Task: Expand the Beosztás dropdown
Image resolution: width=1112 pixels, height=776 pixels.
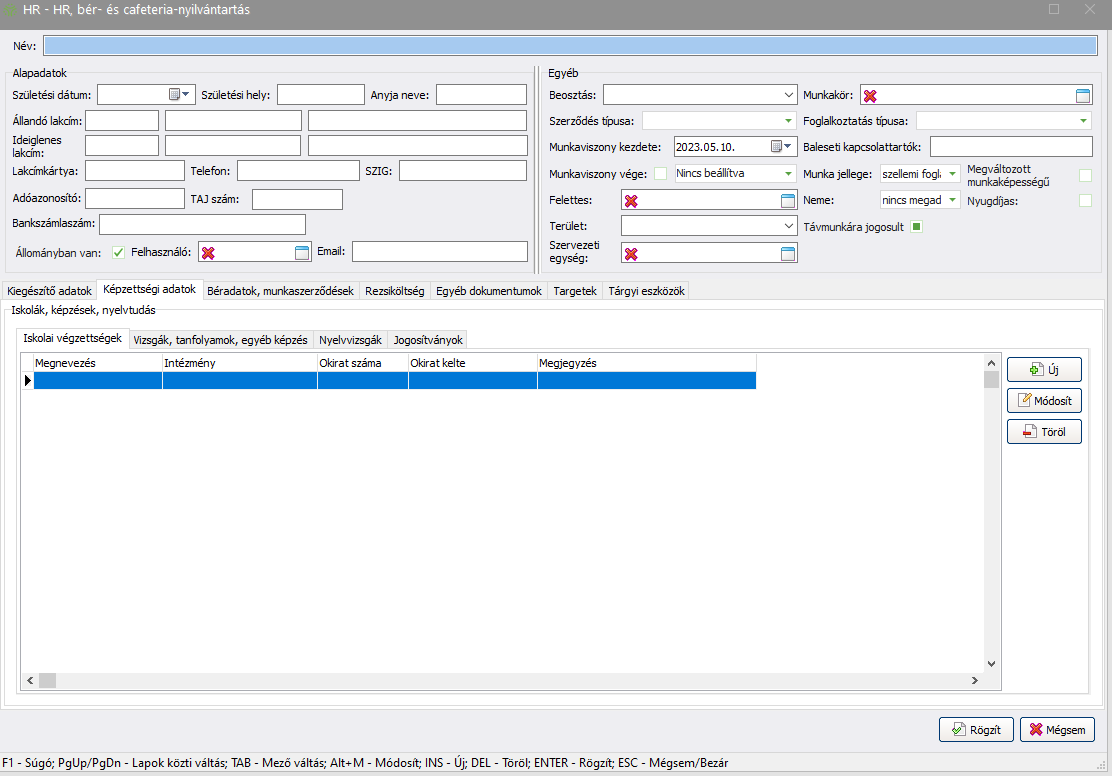Action: coord(789,95)
